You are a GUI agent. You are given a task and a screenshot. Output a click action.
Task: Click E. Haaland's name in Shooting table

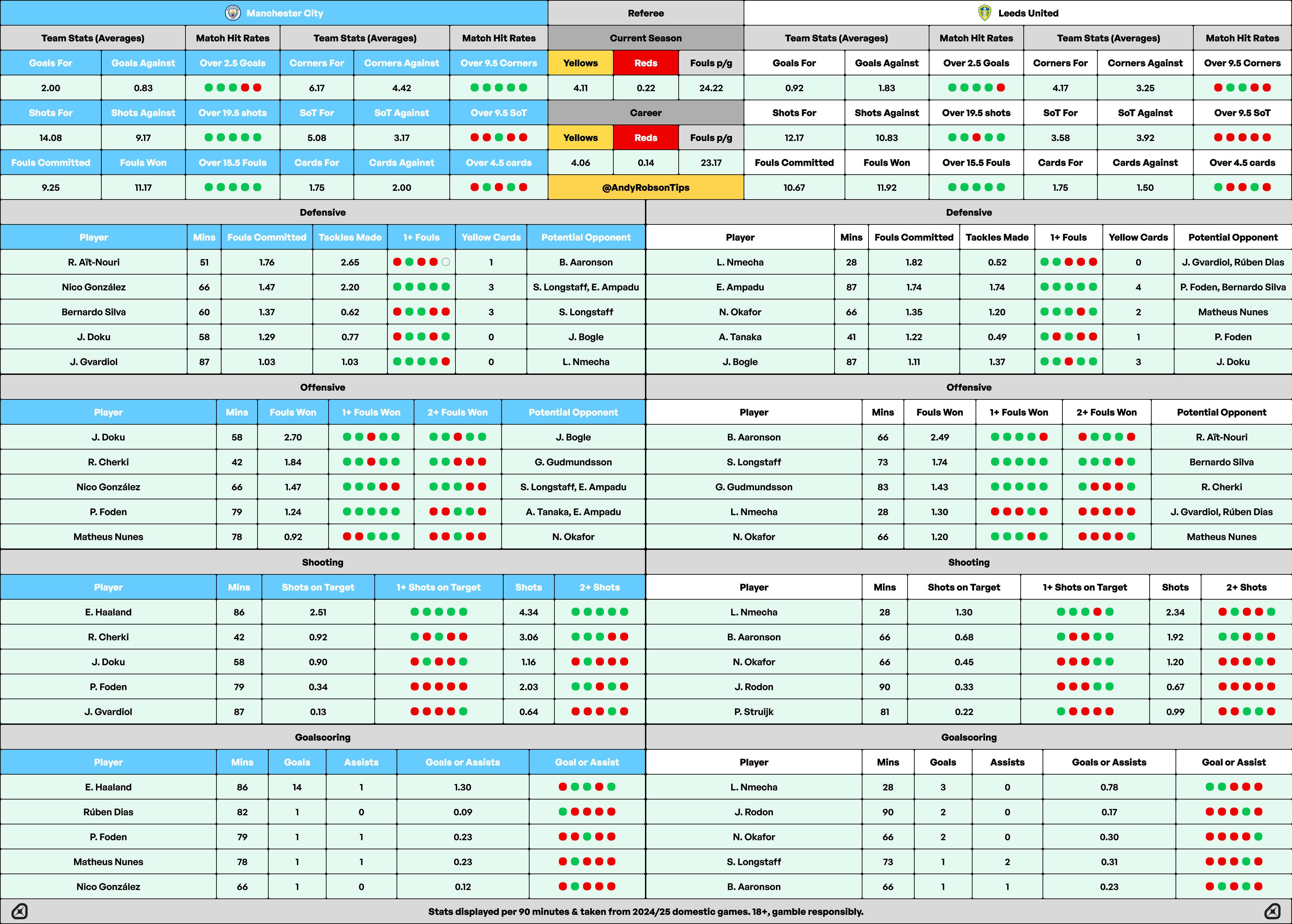click(x=108, y=612)
